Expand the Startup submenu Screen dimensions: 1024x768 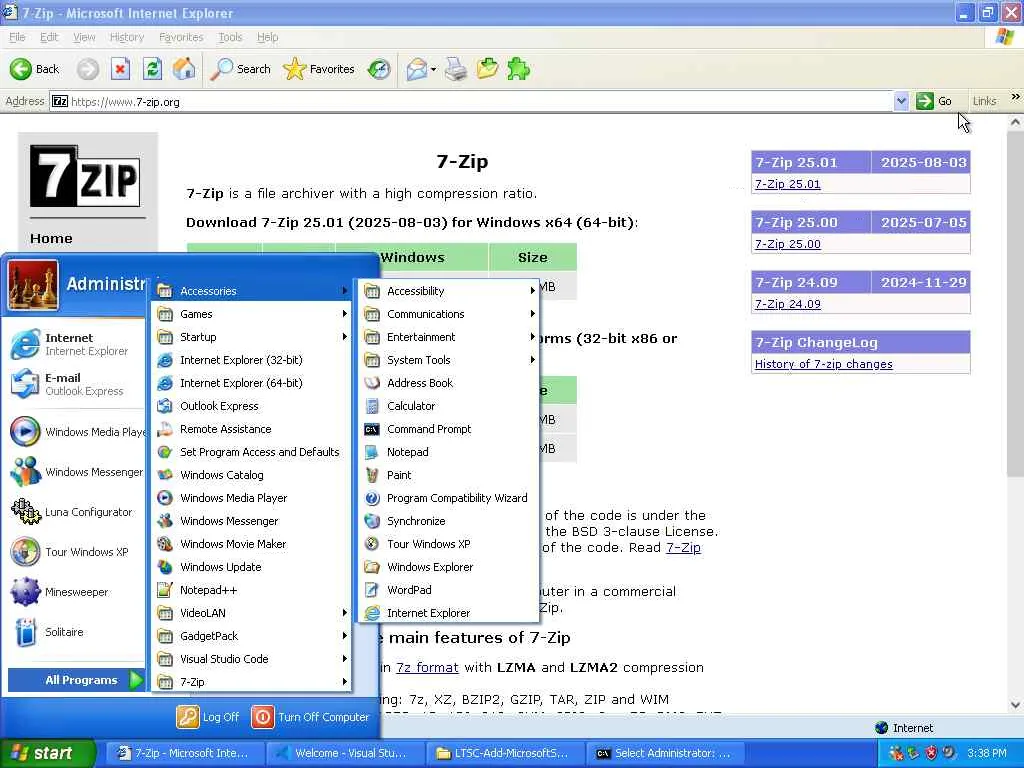coord(252,337)
